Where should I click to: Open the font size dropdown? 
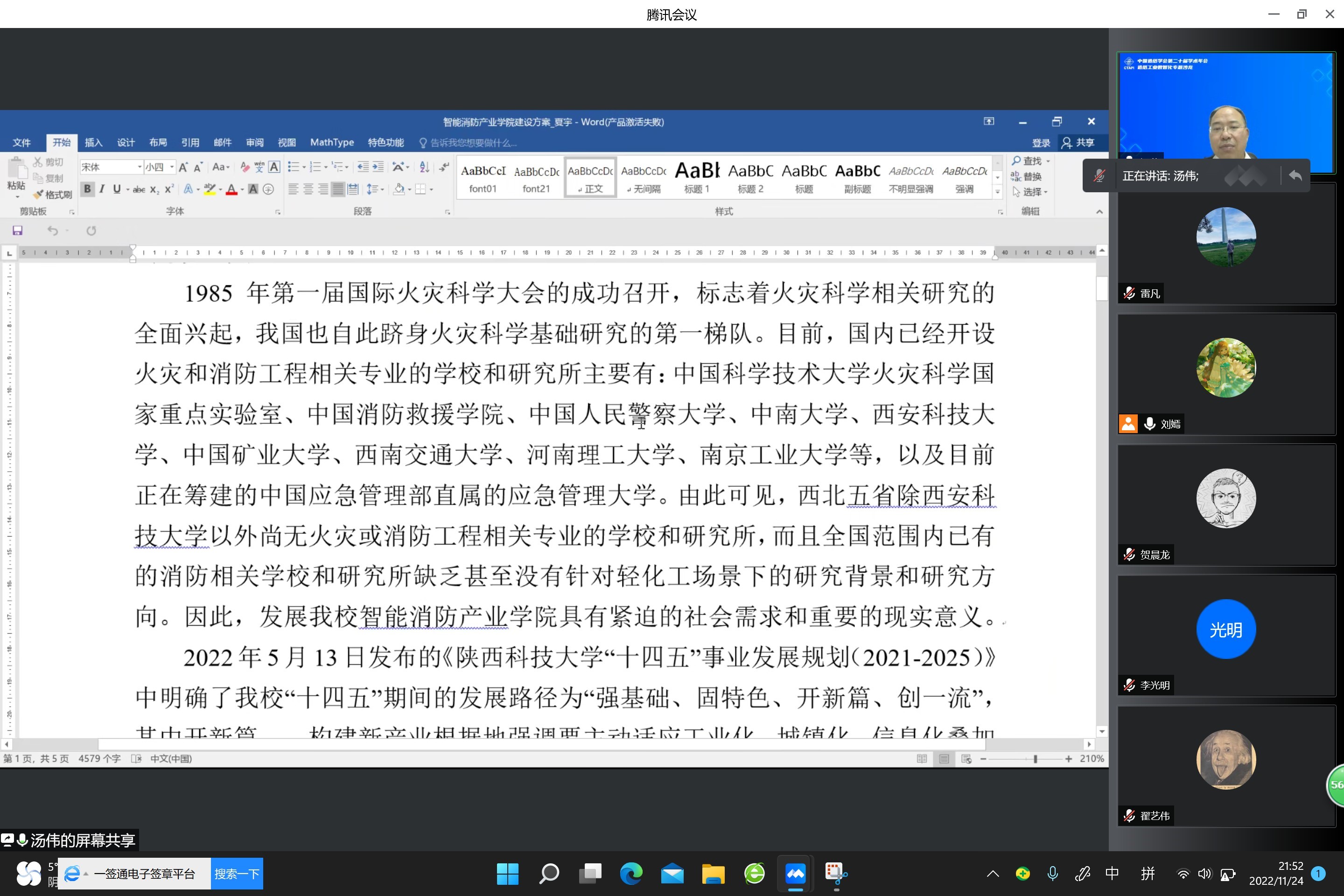point(171,167)
